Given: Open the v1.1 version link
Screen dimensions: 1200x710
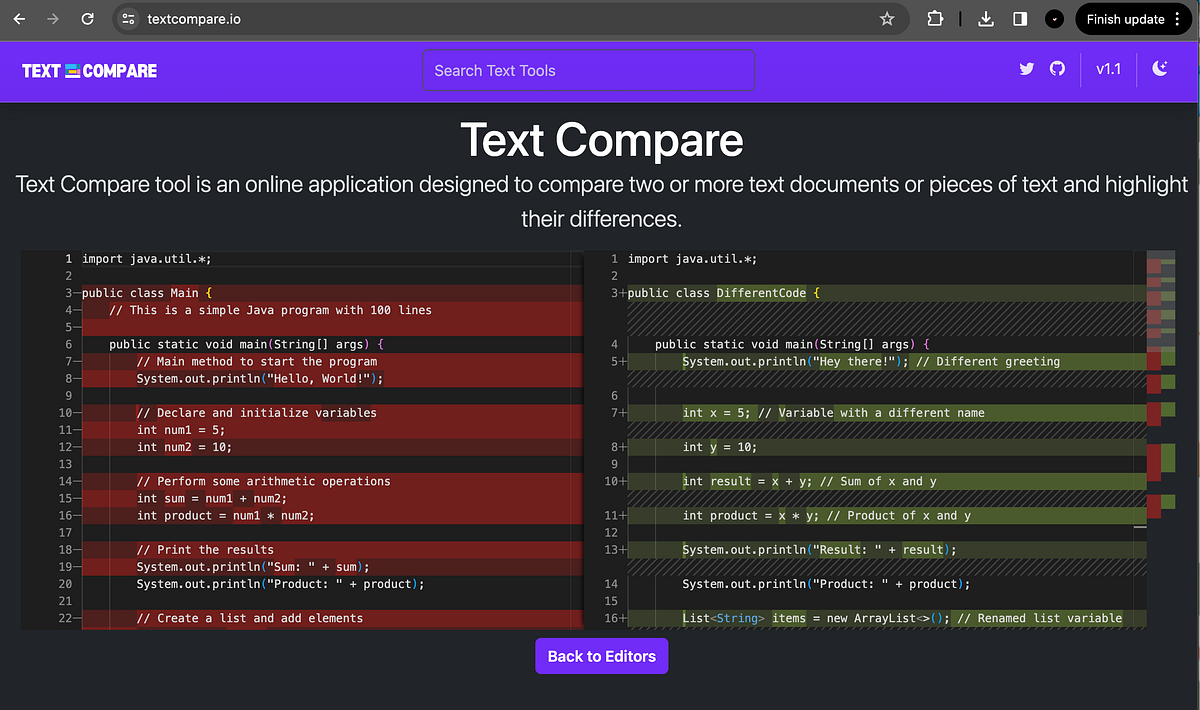Looking at the screenshot, I should point(1108,70).
